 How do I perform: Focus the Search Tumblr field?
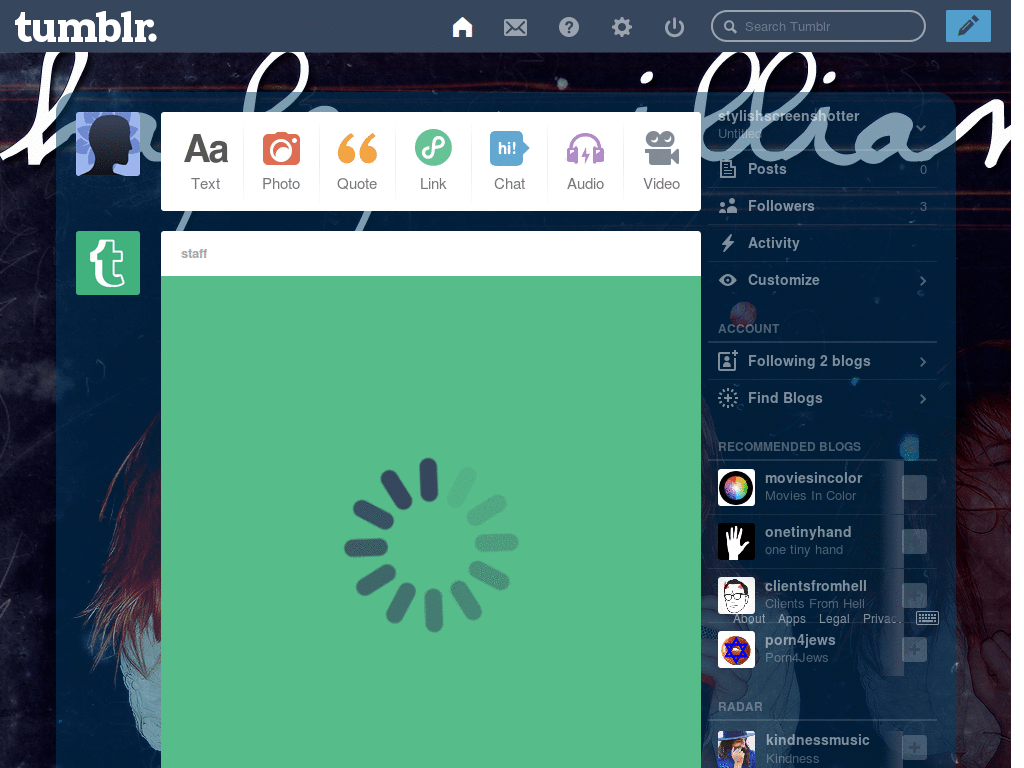(818, 26)
